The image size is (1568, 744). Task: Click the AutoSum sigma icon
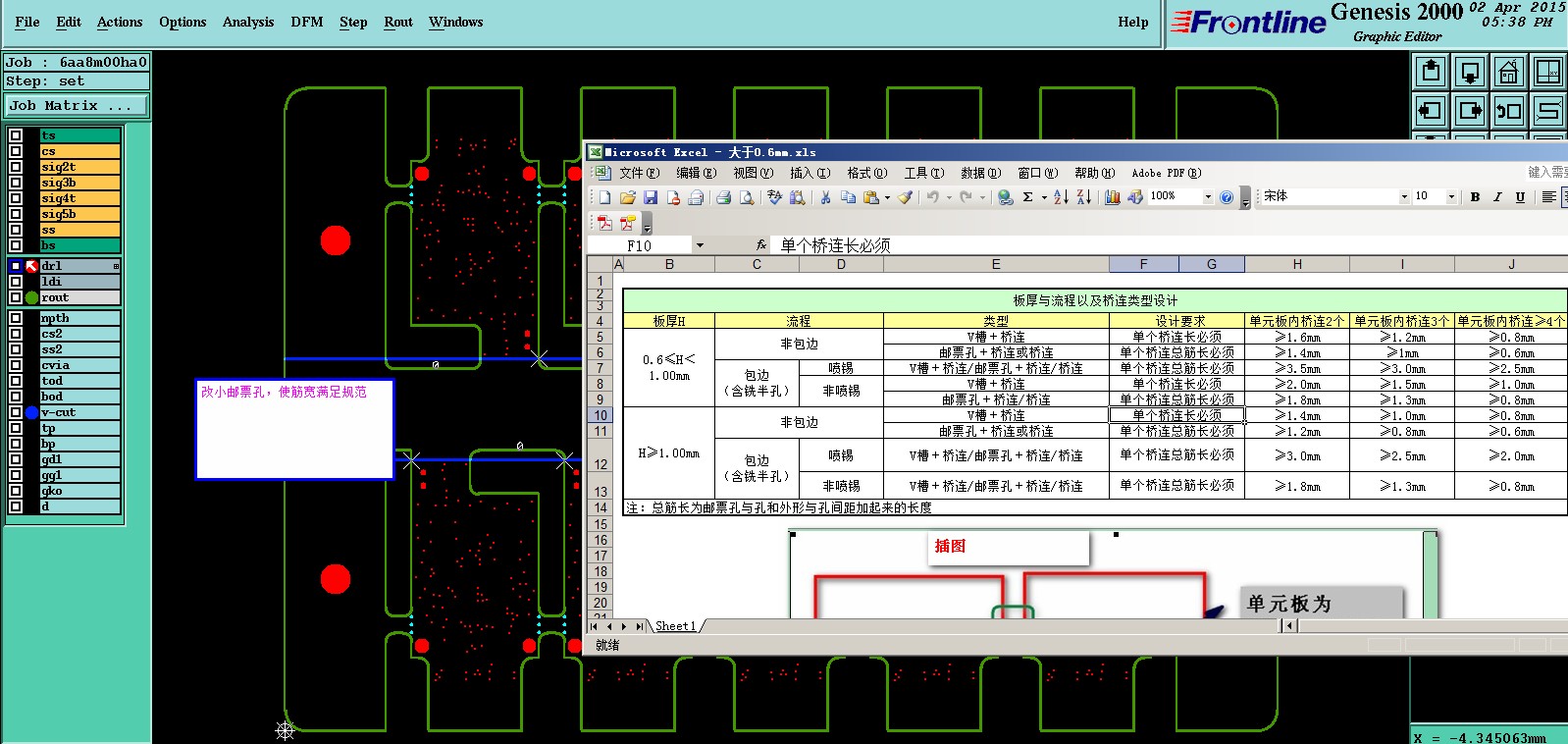pyautogui.click(x=1027, y=197)
